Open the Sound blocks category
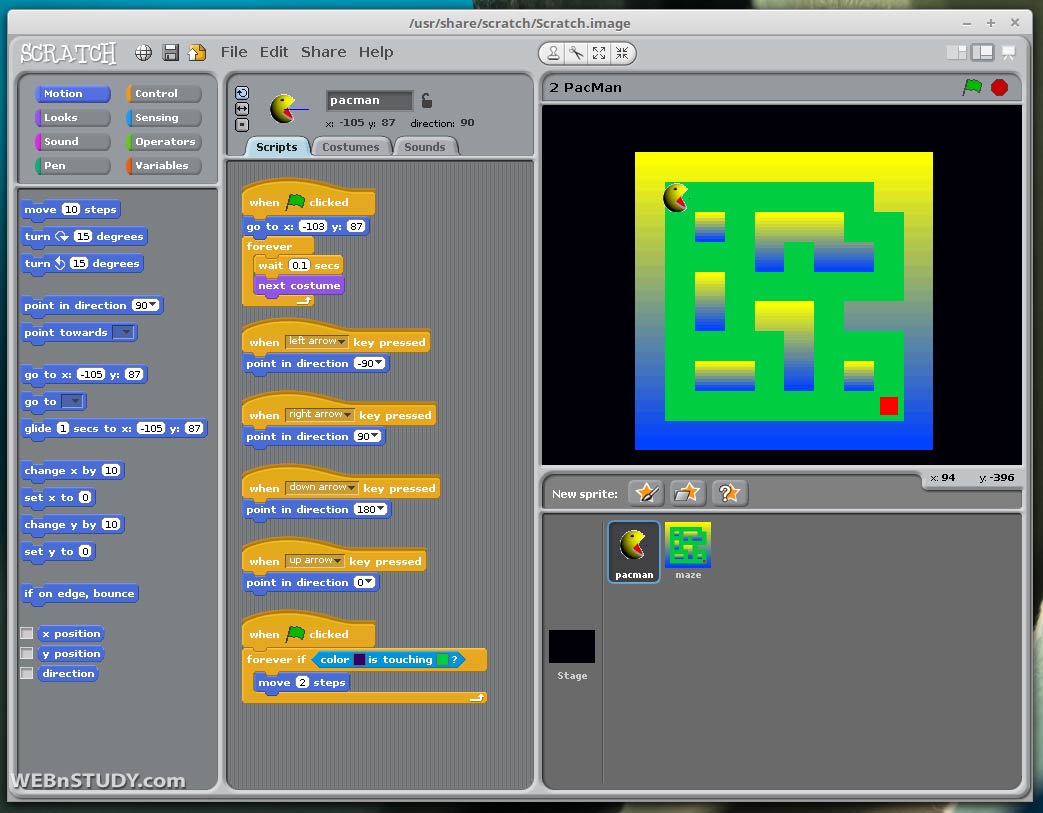 coord(73,142)
